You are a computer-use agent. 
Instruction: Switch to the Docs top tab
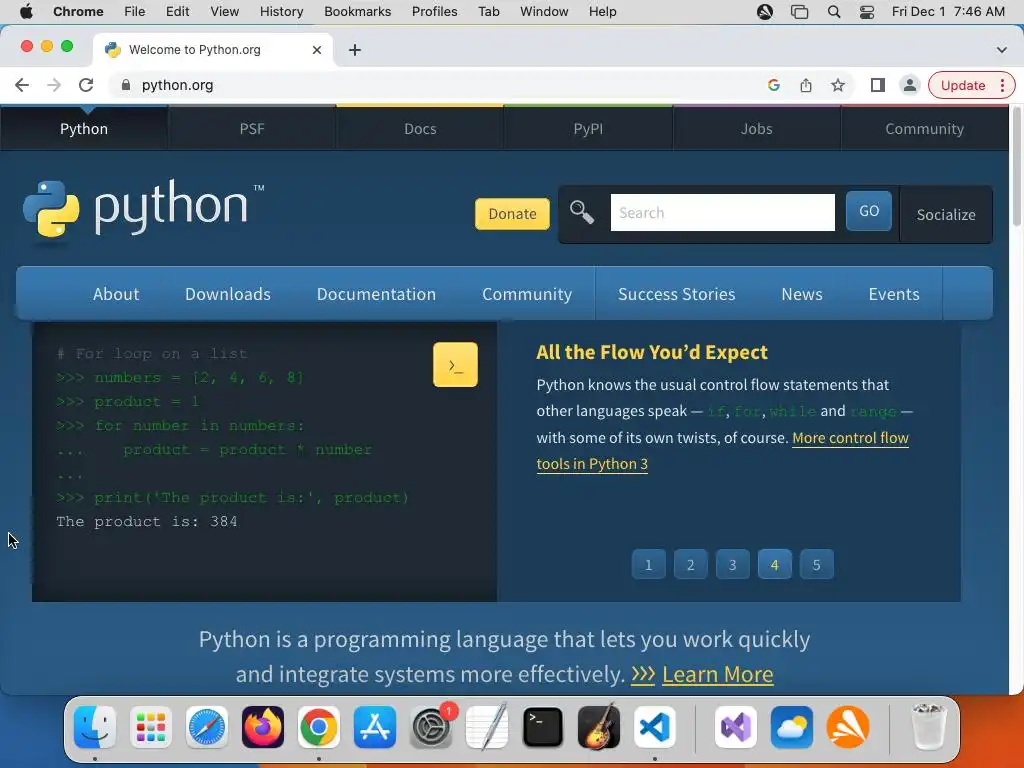420,129
